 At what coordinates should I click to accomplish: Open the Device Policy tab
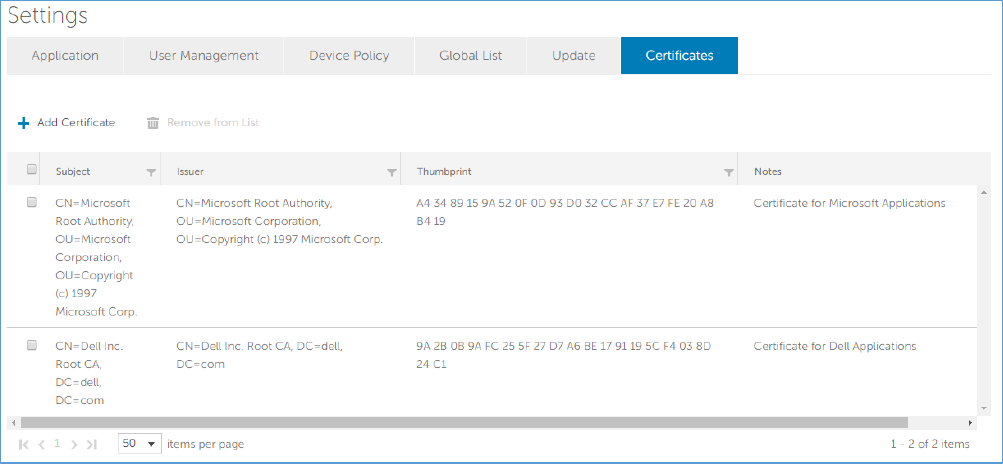click(349, 56)
